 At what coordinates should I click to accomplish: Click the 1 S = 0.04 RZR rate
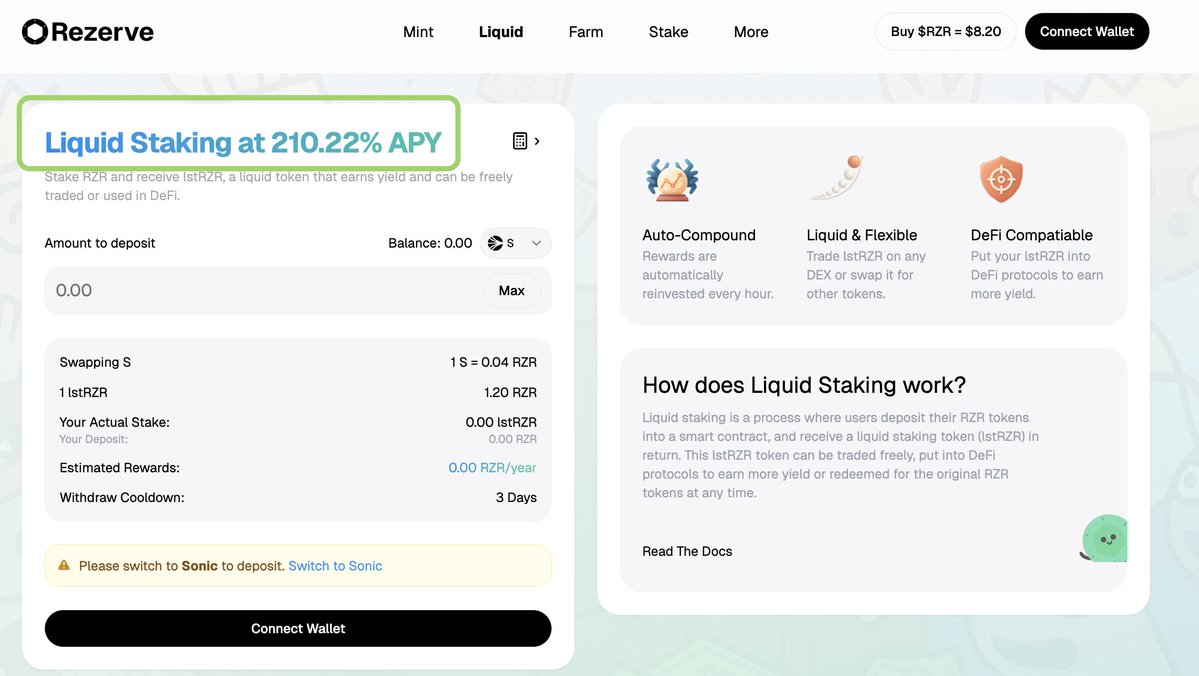click(493, 362)
